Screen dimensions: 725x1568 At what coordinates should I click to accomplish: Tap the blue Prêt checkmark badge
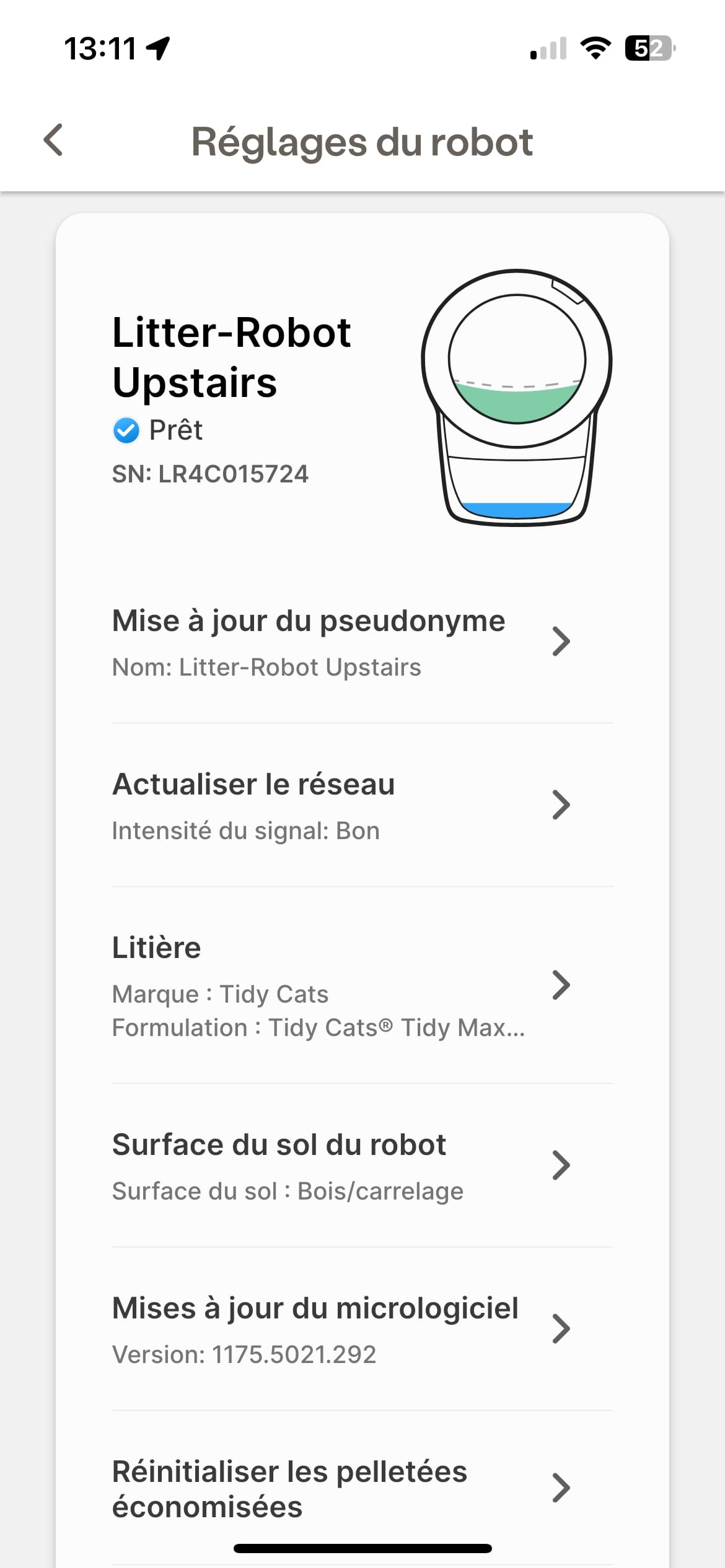126,430
